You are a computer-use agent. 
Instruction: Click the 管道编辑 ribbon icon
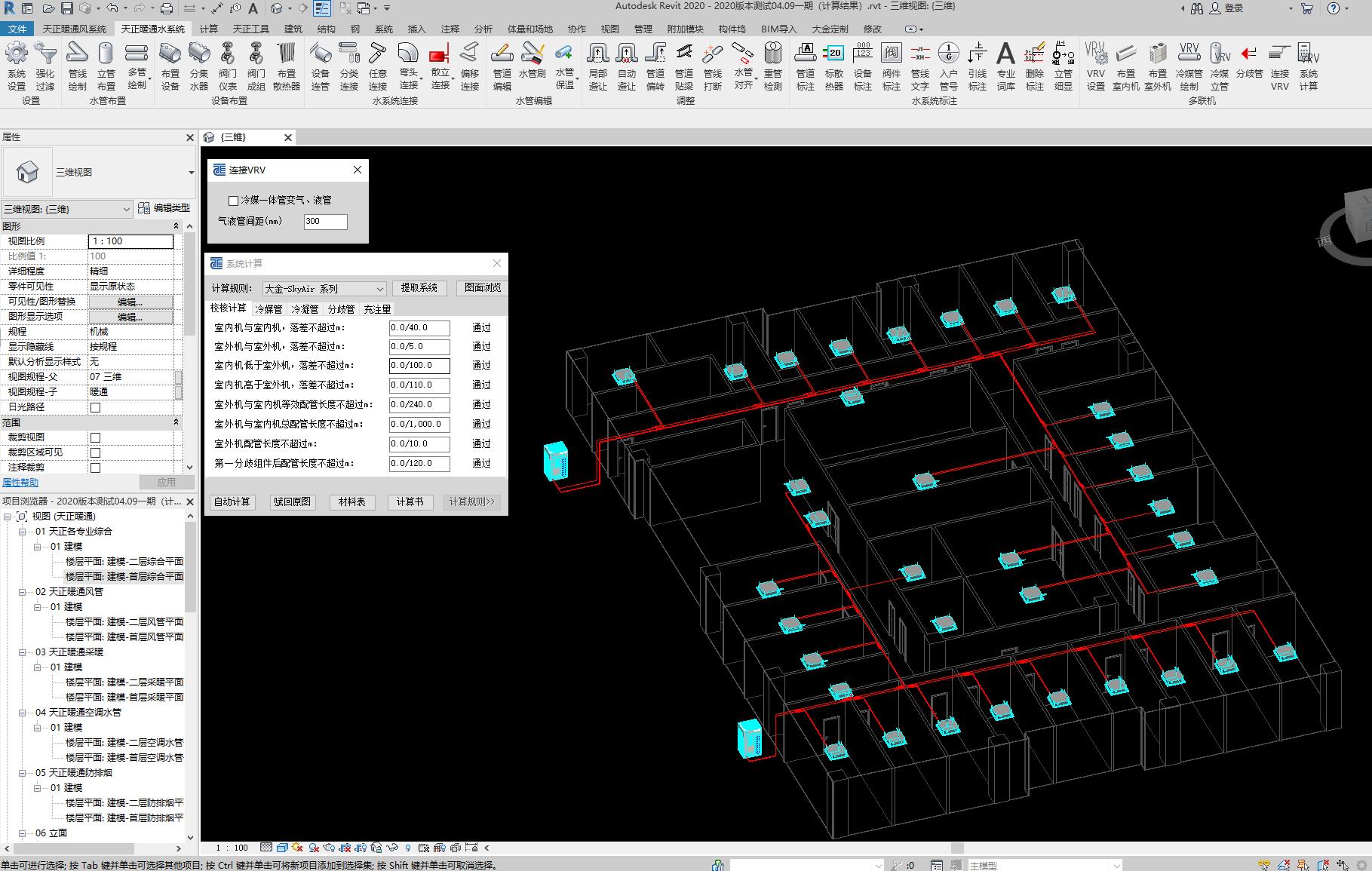click(x=502, y=55)
